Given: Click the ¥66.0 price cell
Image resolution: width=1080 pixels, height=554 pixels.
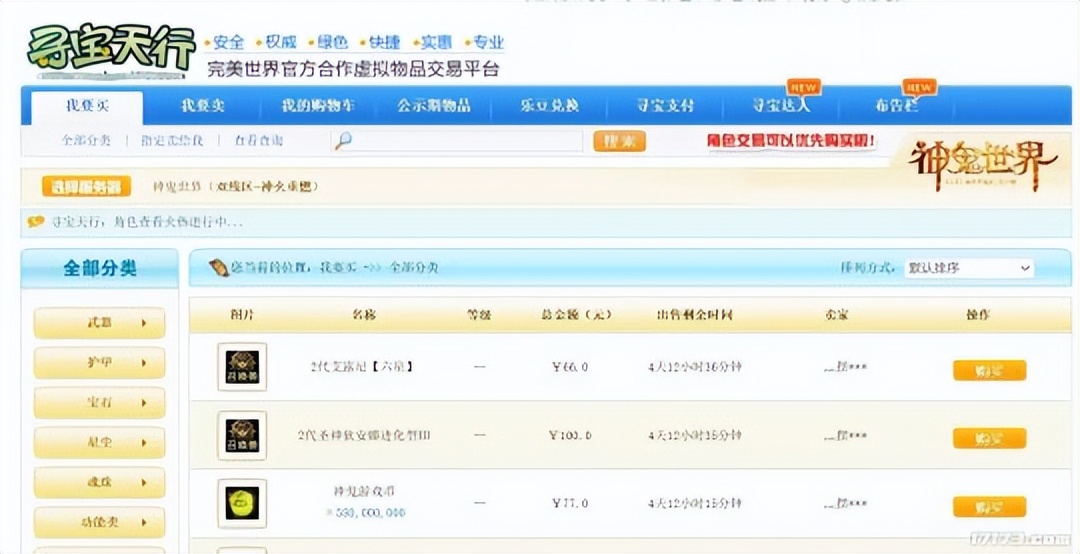Looking at the screenshot, I should coord(570,367).
